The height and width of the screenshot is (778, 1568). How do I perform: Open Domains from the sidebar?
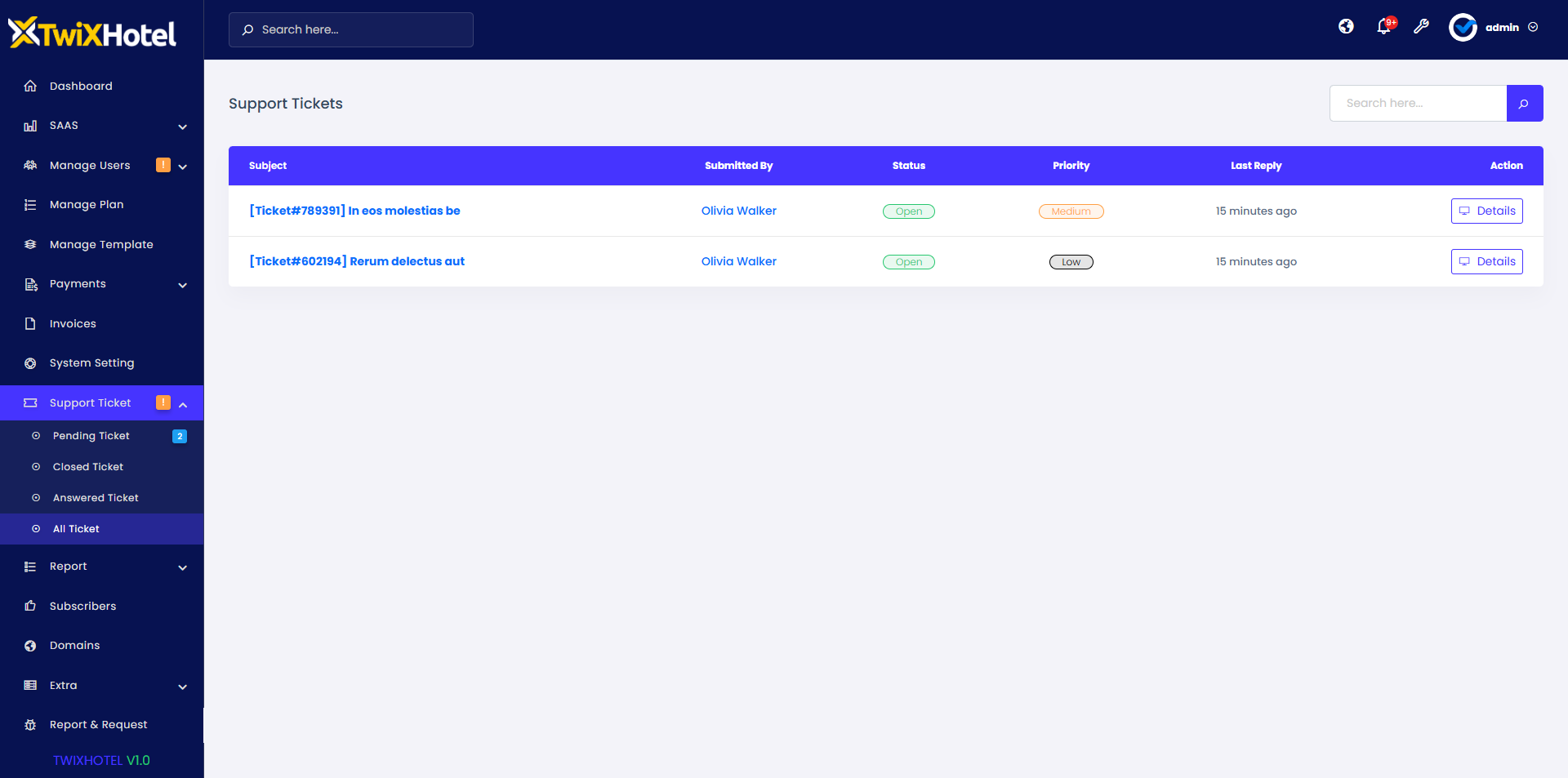pos(74,645)
